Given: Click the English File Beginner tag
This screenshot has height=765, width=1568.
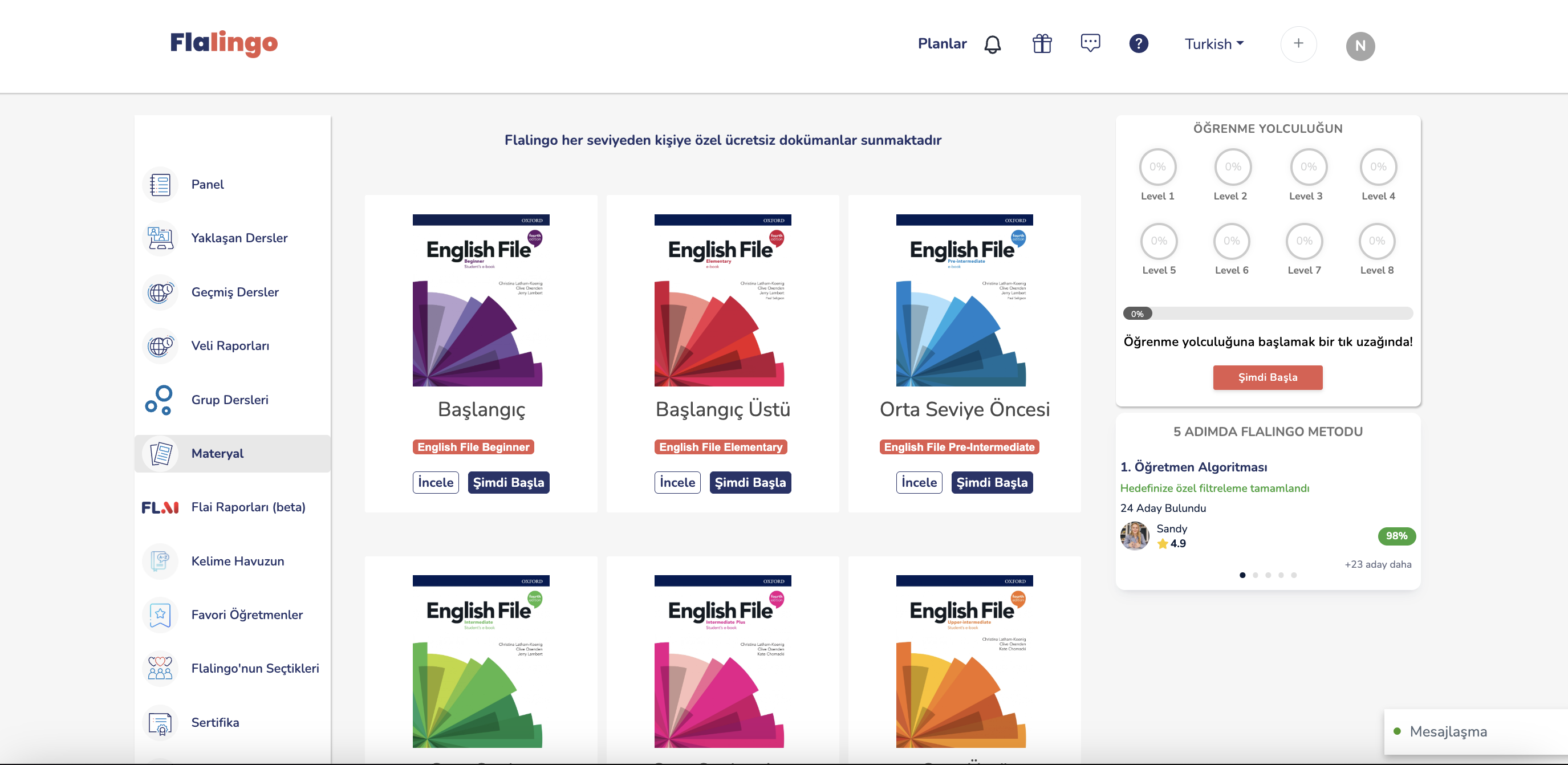Looking at the screenshot, I should pos(473,447).
